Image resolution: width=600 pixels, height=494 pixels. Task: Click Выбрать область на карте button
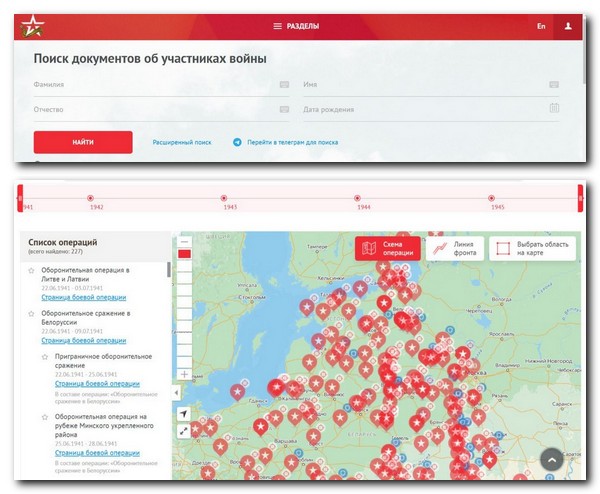click(533, 249)
